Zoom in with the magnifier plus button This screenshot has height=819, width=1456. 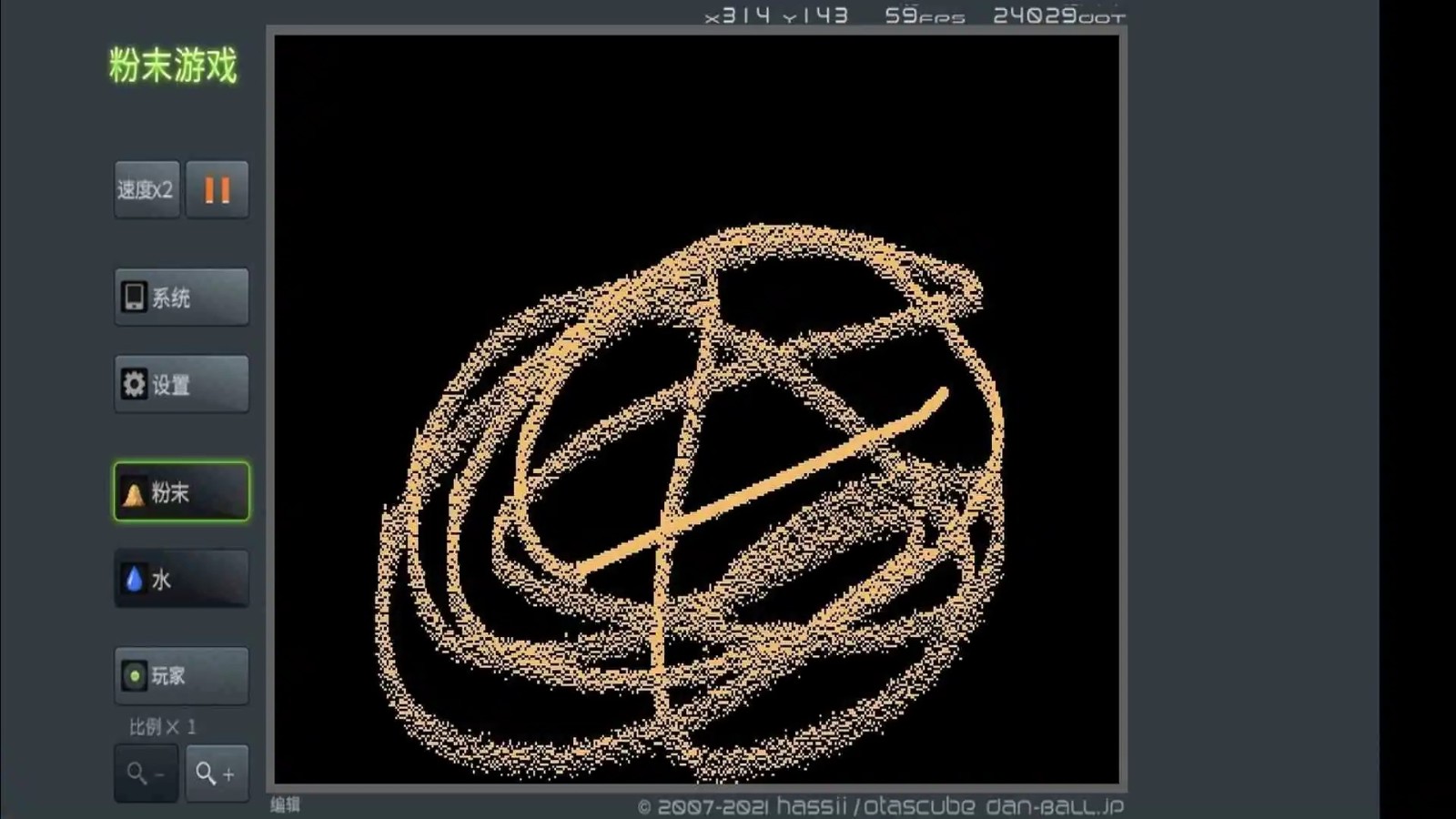pos(217,773)
